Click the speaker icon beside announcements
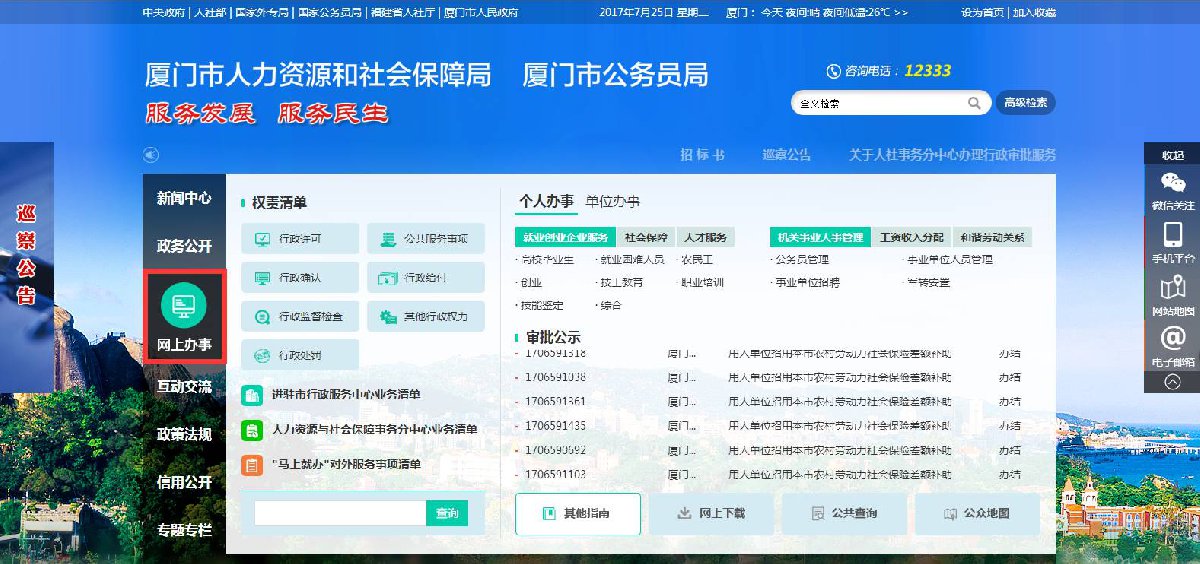The image size is (1200, 564). [x=151, y=155]
